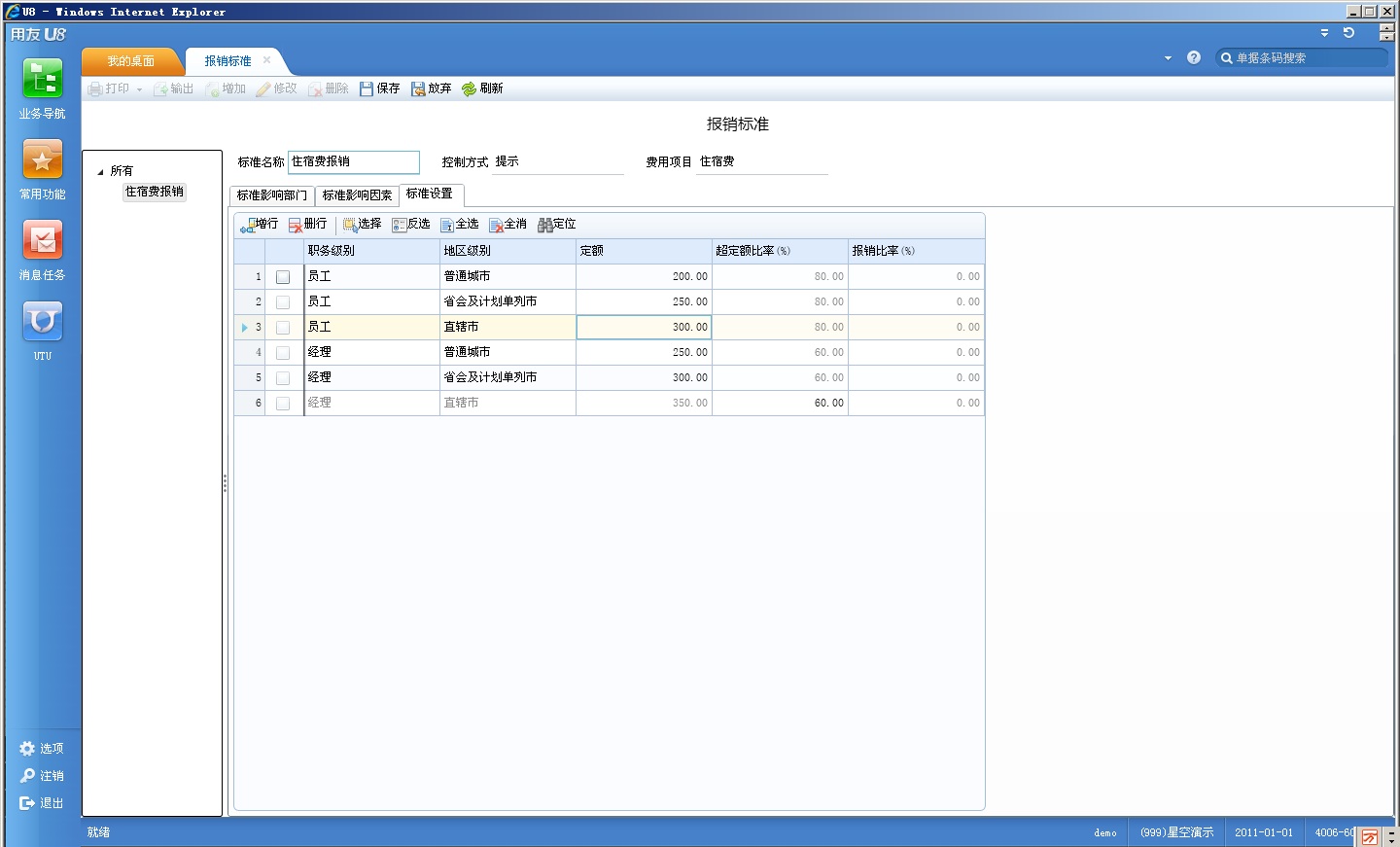Click the 增加 add icon

212,89
